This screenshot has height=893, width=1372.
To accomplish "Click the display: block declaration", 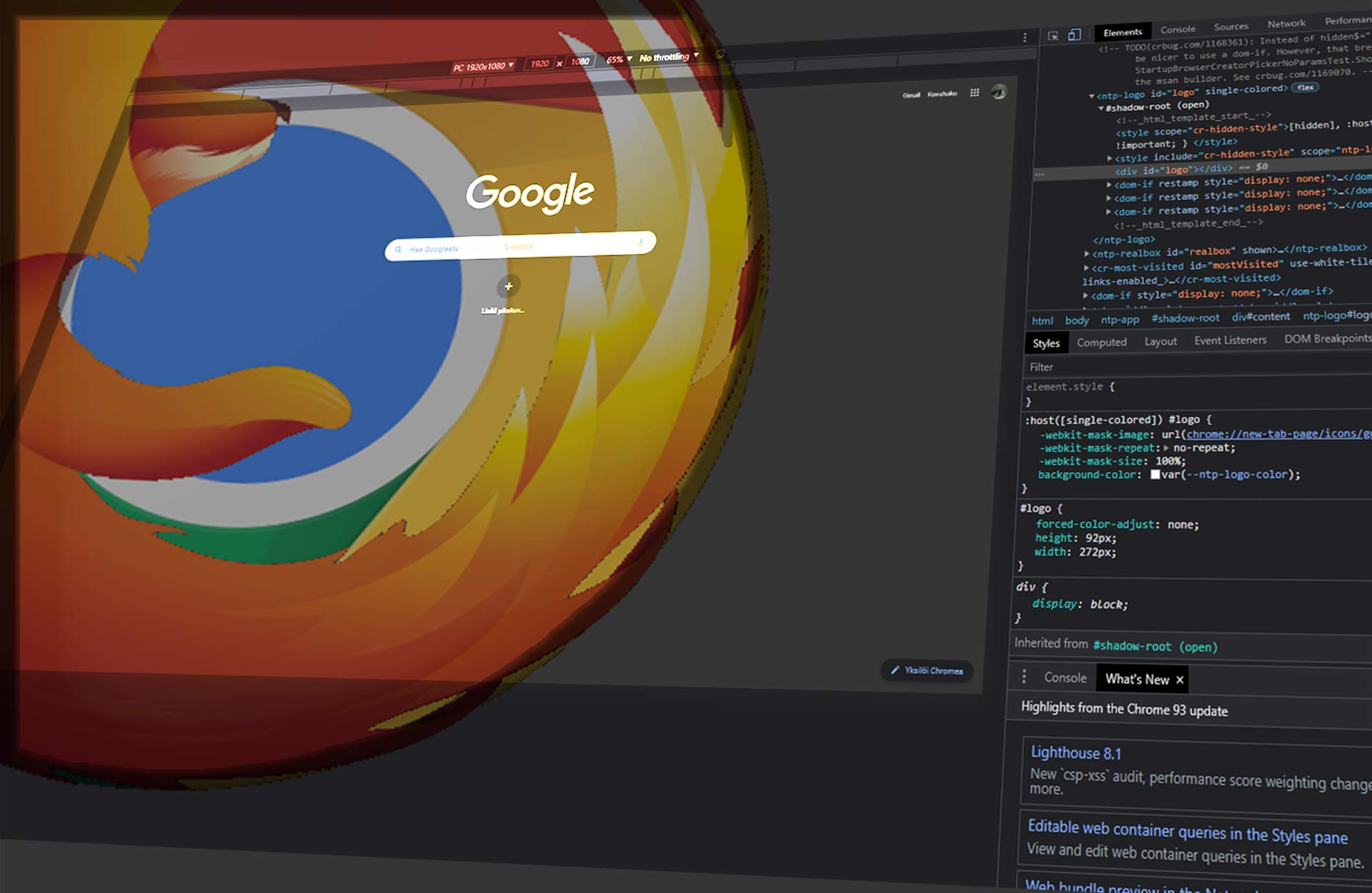I will [x=1080, y=604].
